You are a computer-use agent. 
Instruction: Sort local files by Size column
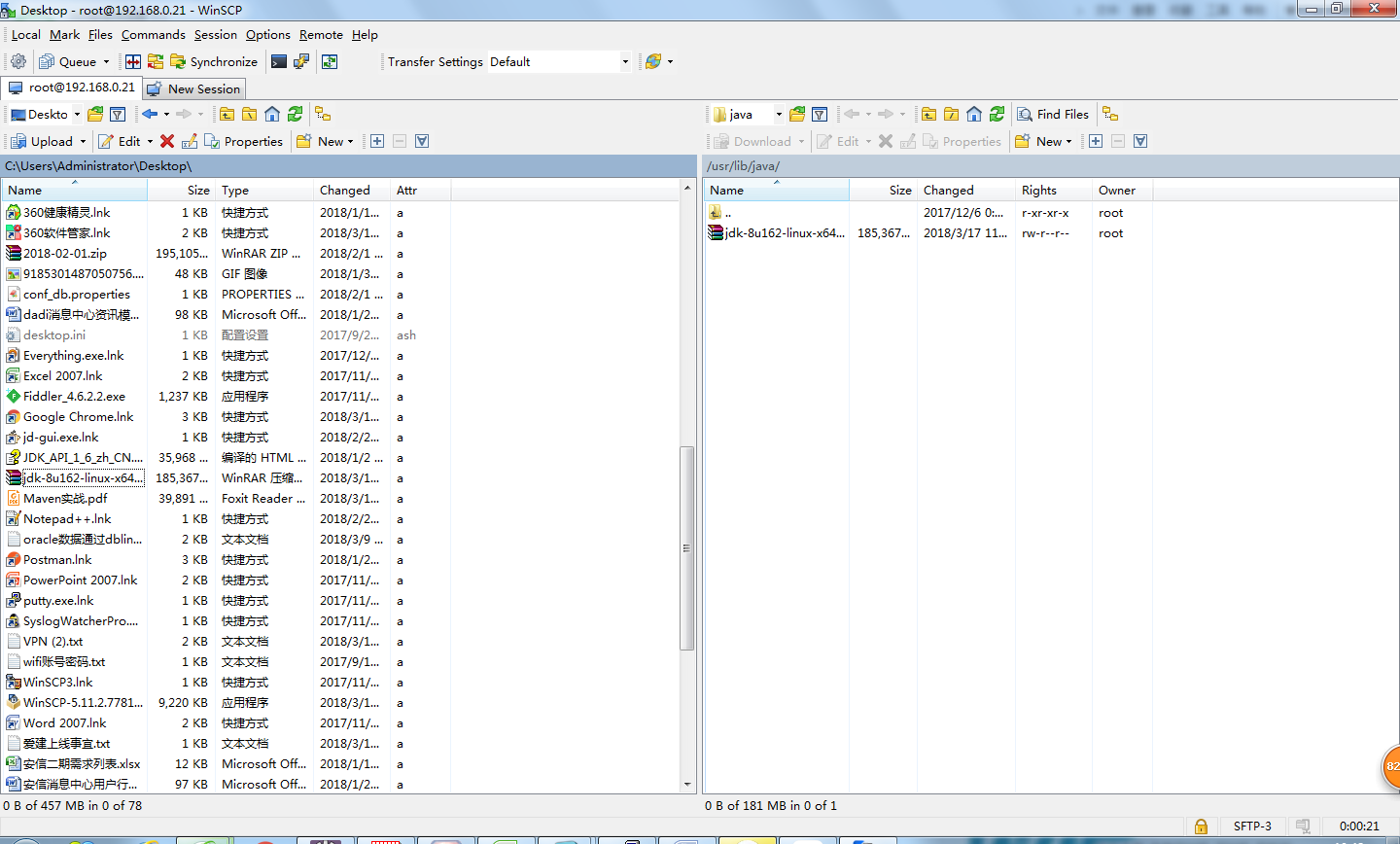click(180, 191)
